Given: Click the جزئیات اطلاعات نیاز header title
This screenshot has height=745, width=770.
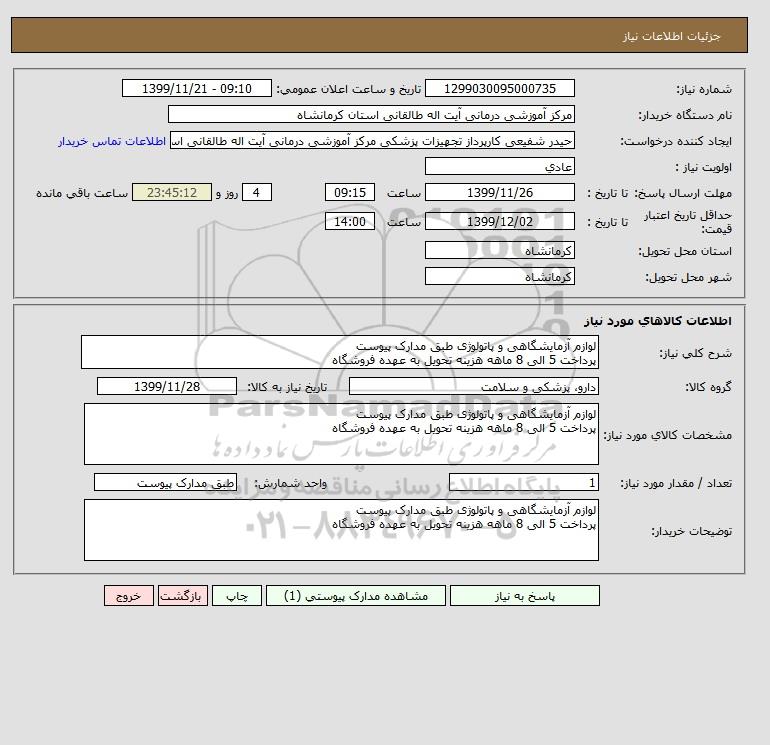Looking at the screenshot, I should coord(671,36).
